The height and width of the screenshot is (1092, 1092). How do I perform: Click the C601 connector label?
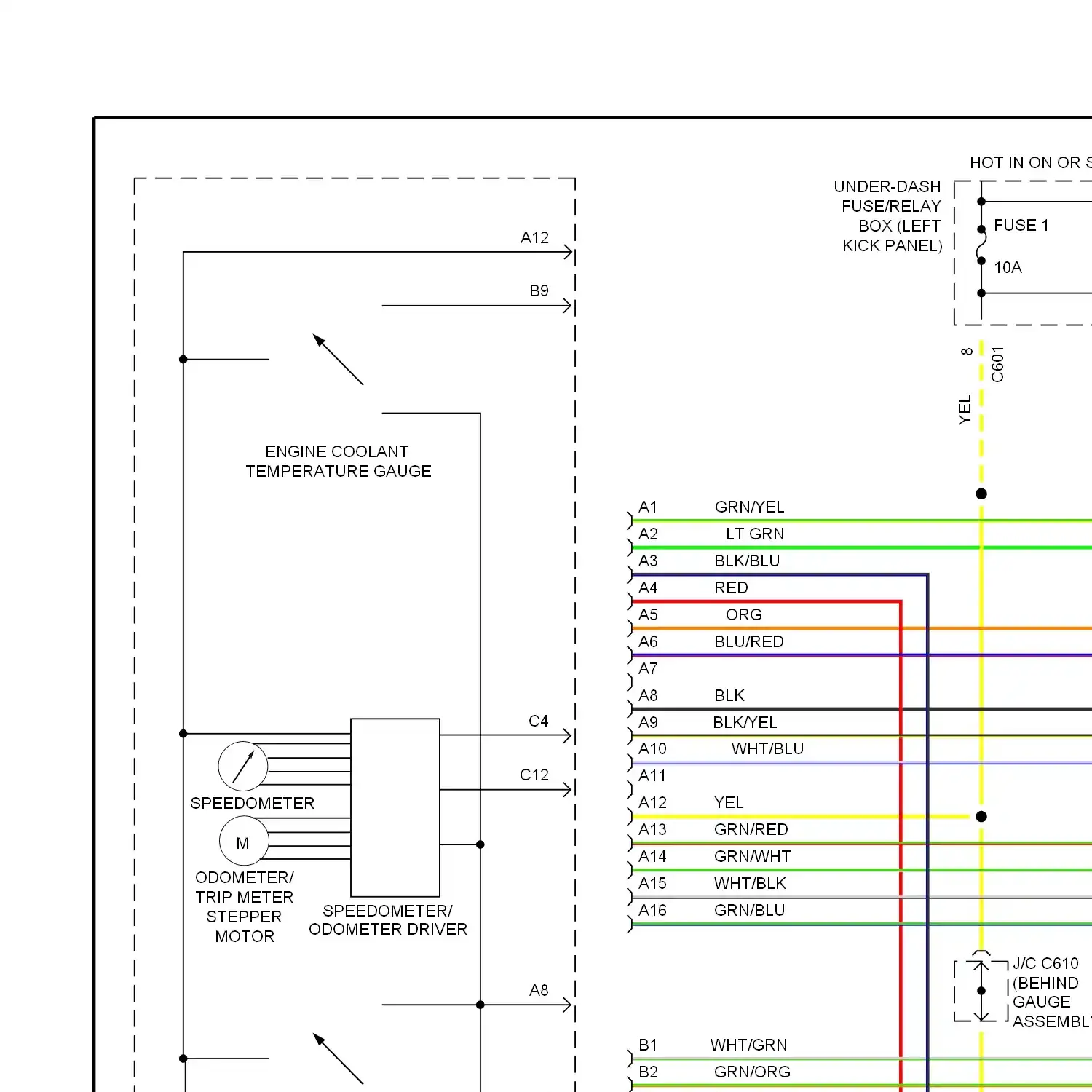[x=997, y=364]
